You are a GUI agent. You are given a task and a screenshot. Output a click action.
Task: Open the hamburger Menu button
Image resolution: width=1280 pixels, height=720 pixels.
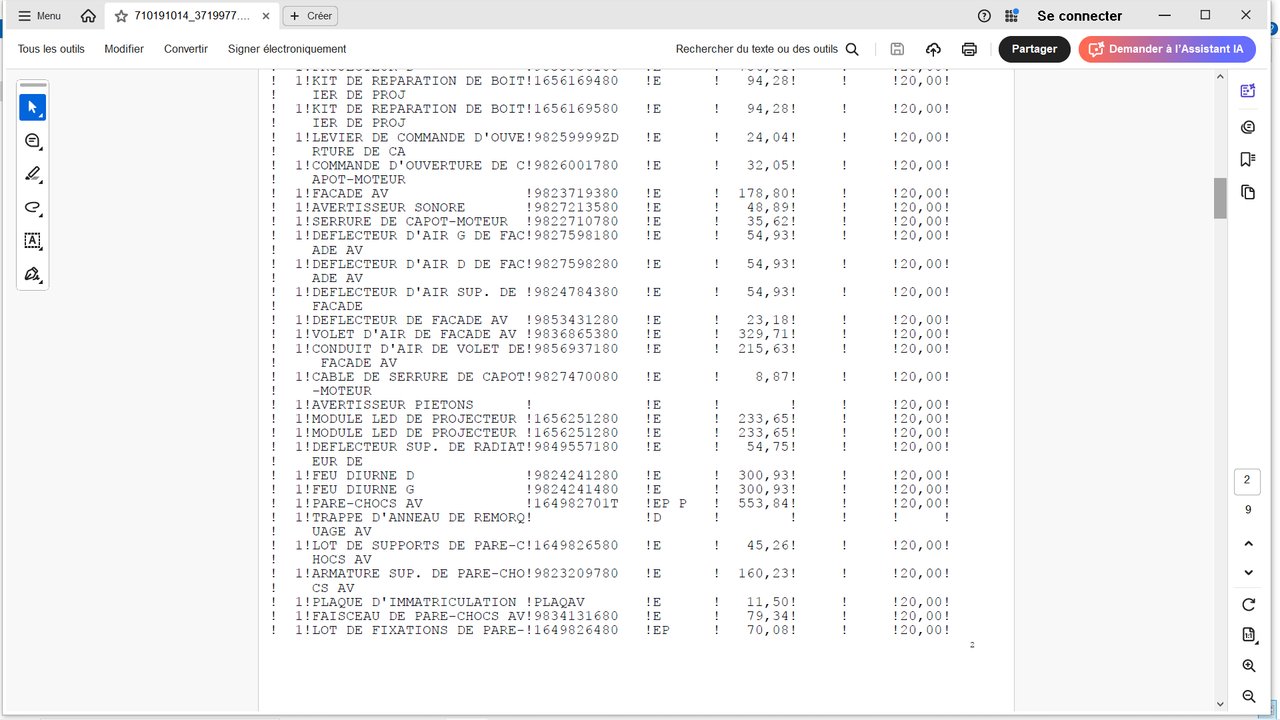coord(39,16)
